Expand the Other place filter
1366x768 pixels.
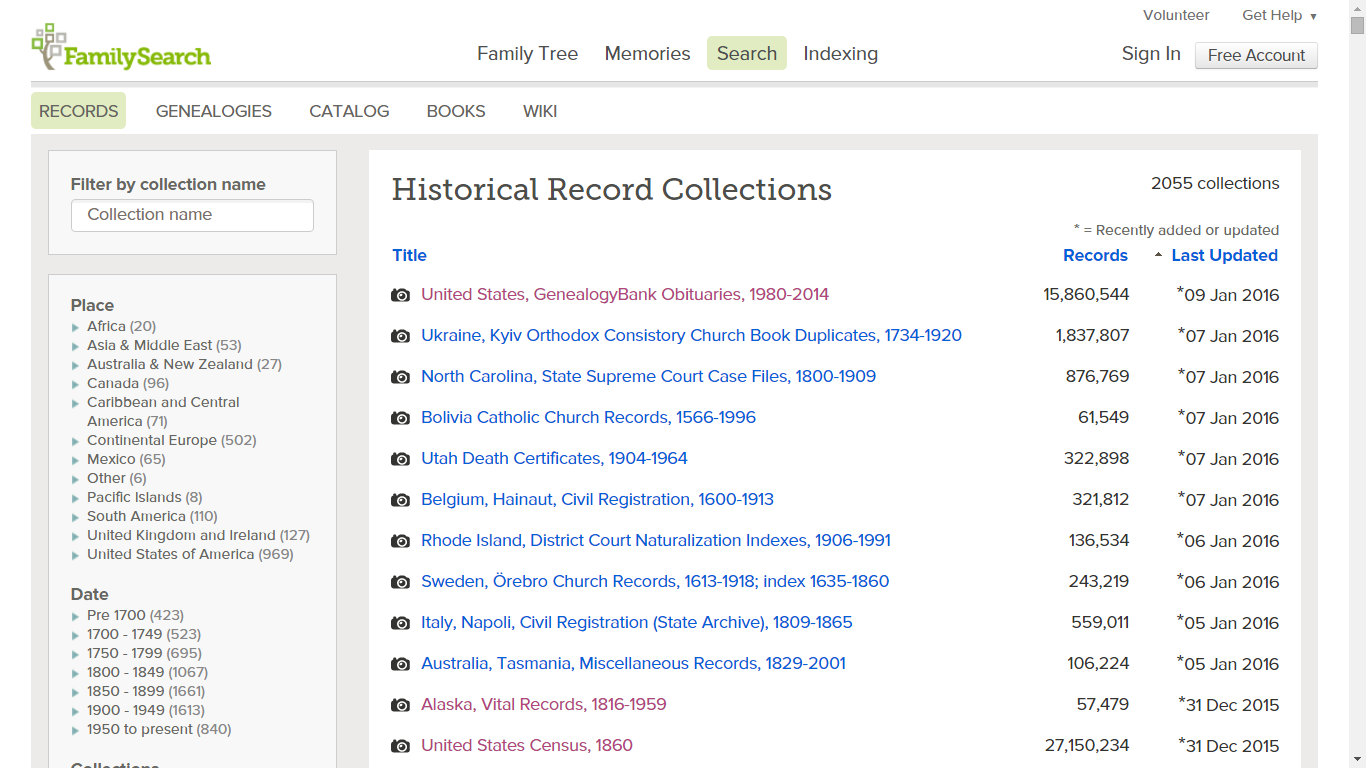click(x=75, y=479)
